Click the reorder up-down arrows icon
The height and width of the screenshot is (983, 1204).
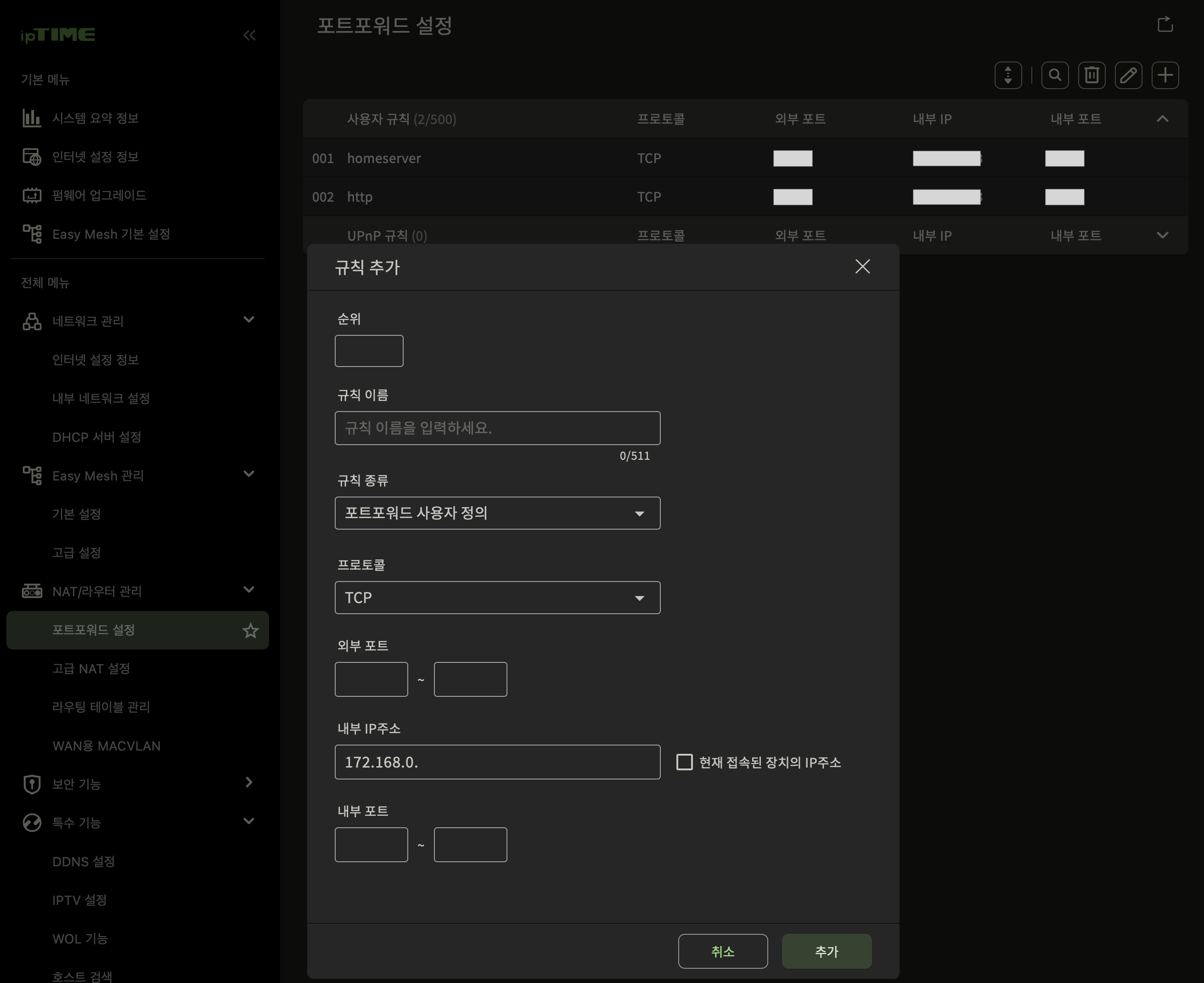pyautogui.click(x=1007, y=75)
